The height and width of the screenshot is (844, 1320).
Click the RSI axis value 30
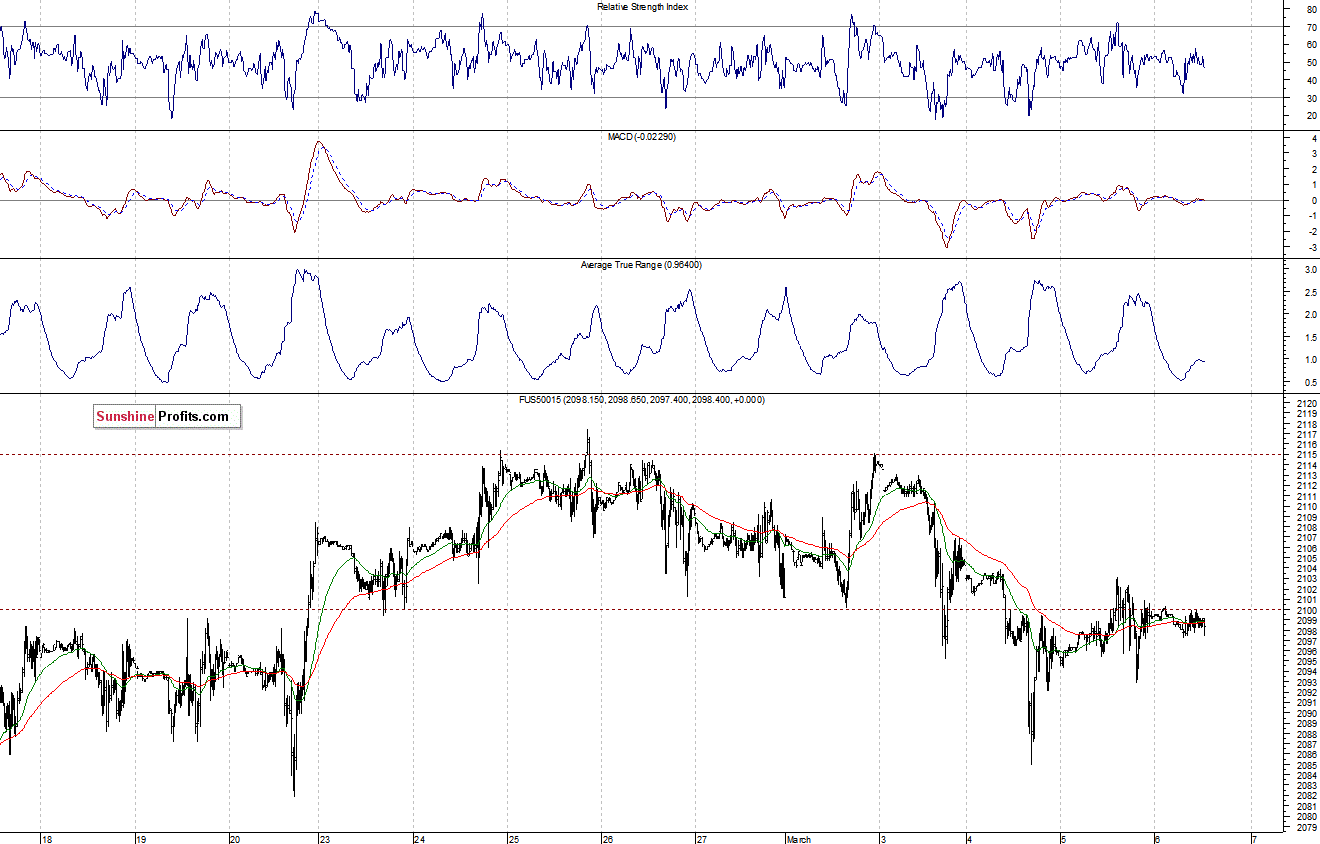pyautogui.click(x=1310, y=98)
